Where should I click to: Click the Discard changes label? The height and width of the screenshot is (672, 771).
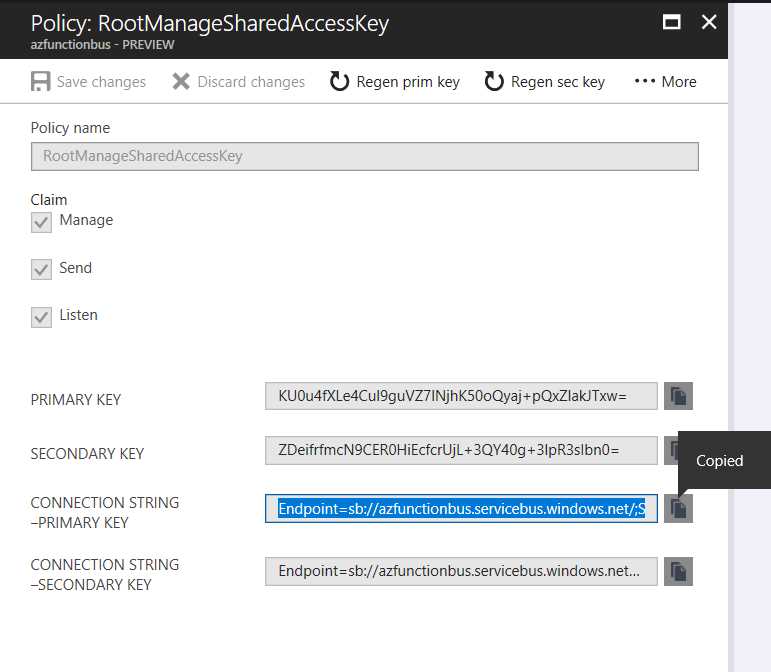[x=251, y=82]
